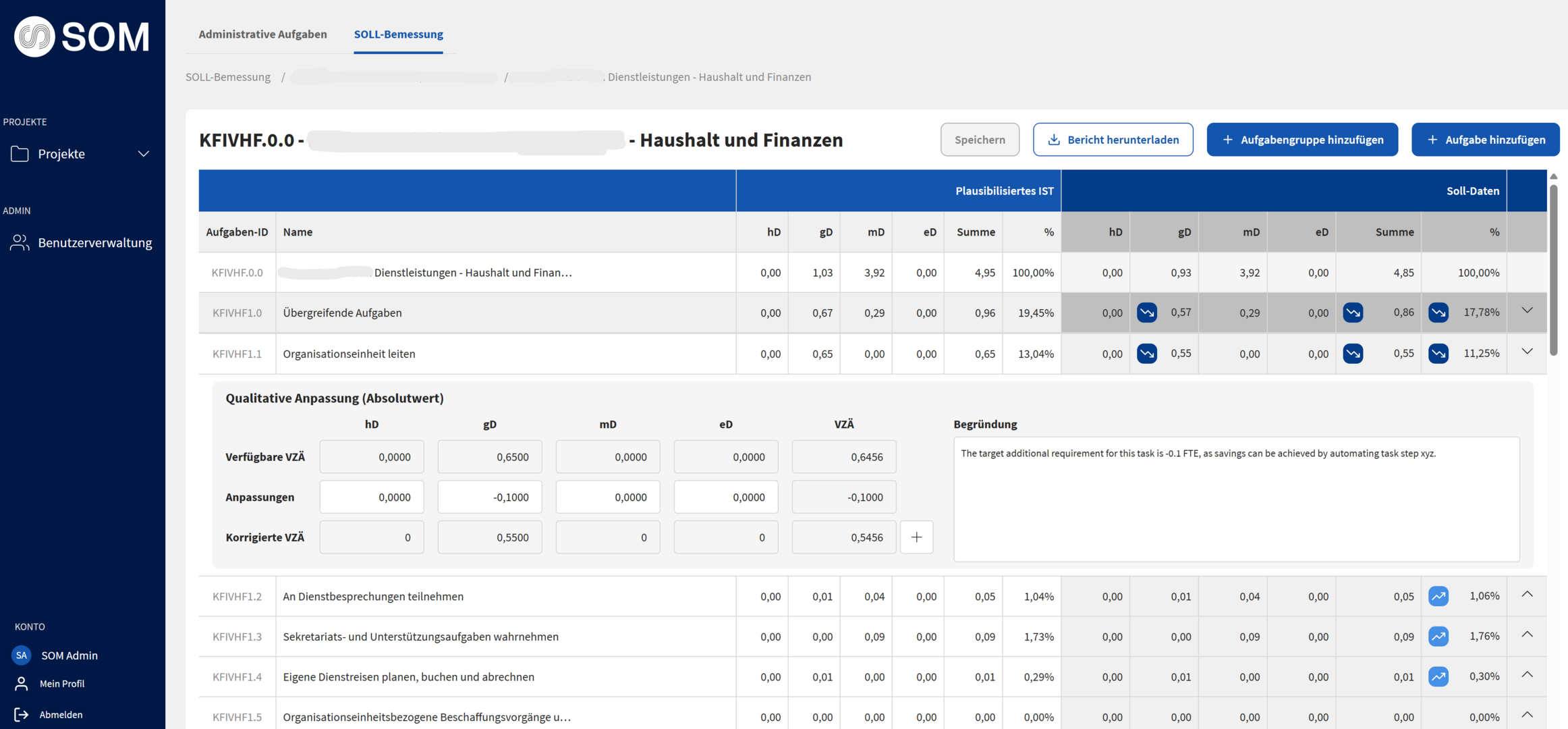Viewport: 1568px width, 729px height.
Task: Click the table vertical scrollbar
Action: [1554, 270]
